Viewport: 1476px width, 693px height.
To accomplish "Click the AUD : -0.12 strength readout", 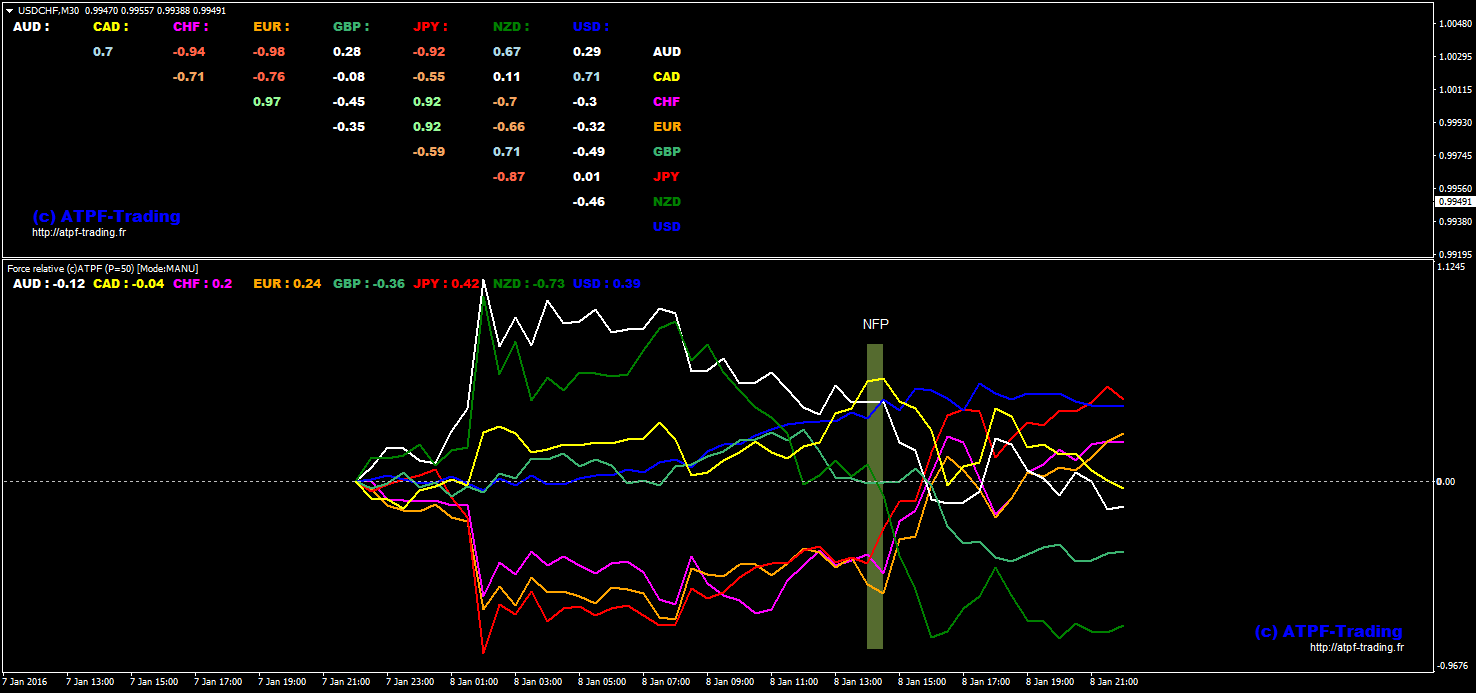I will [49, 284].
